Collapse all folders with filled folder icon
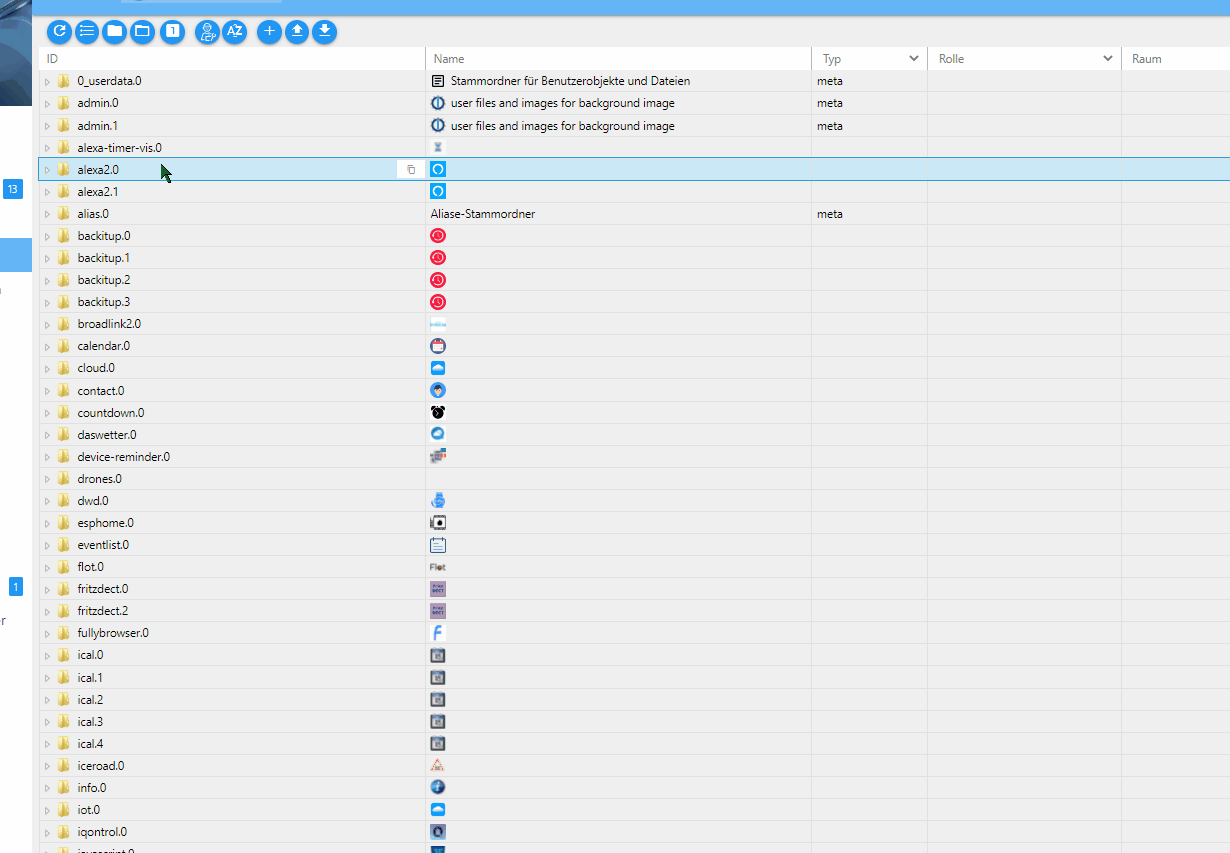Viewport: 1230px width, 853px height. (x=115, y=31)
